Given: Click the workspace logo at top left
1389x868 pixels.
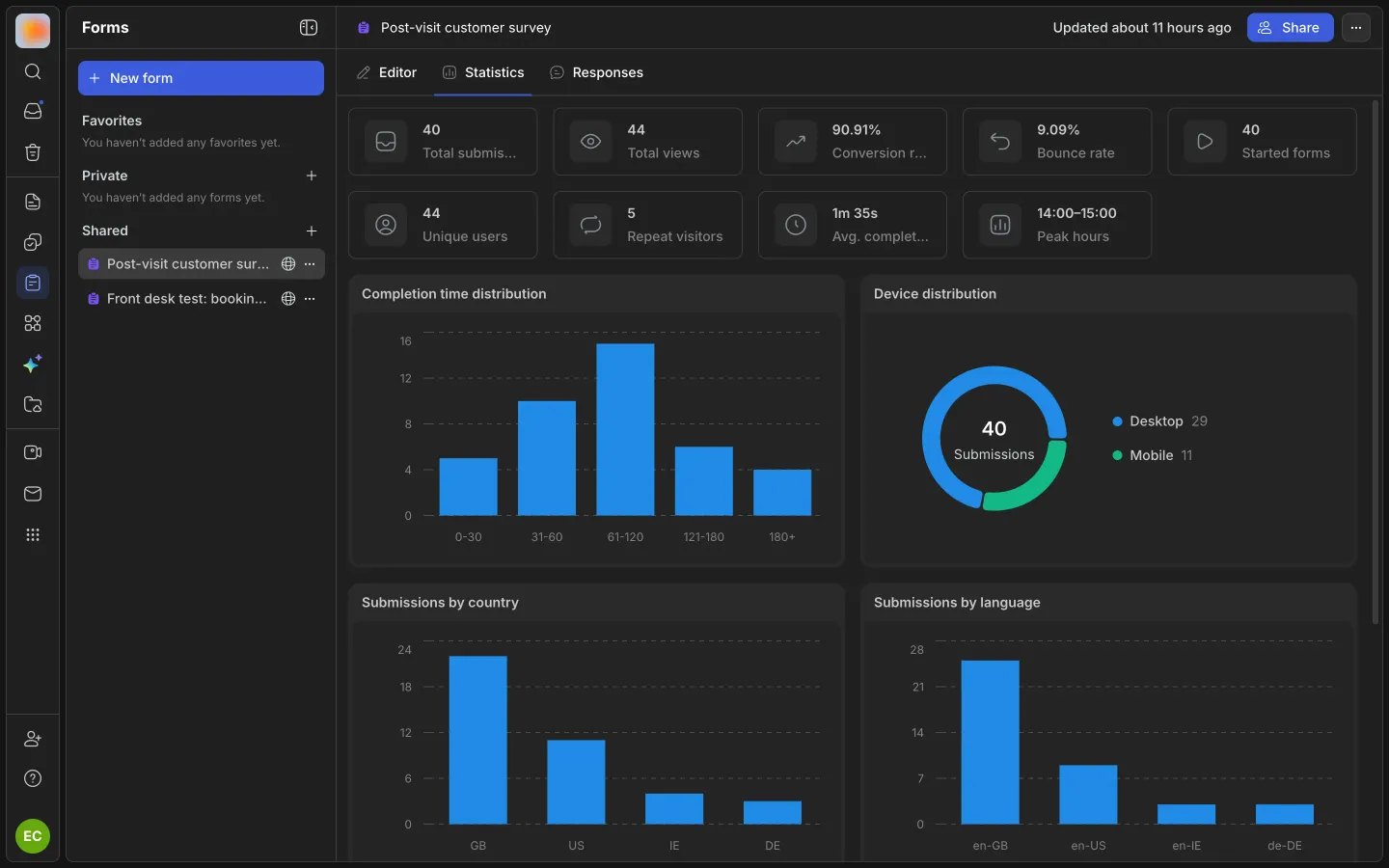Looking at the screenshot, I should [x=33, y=31].
